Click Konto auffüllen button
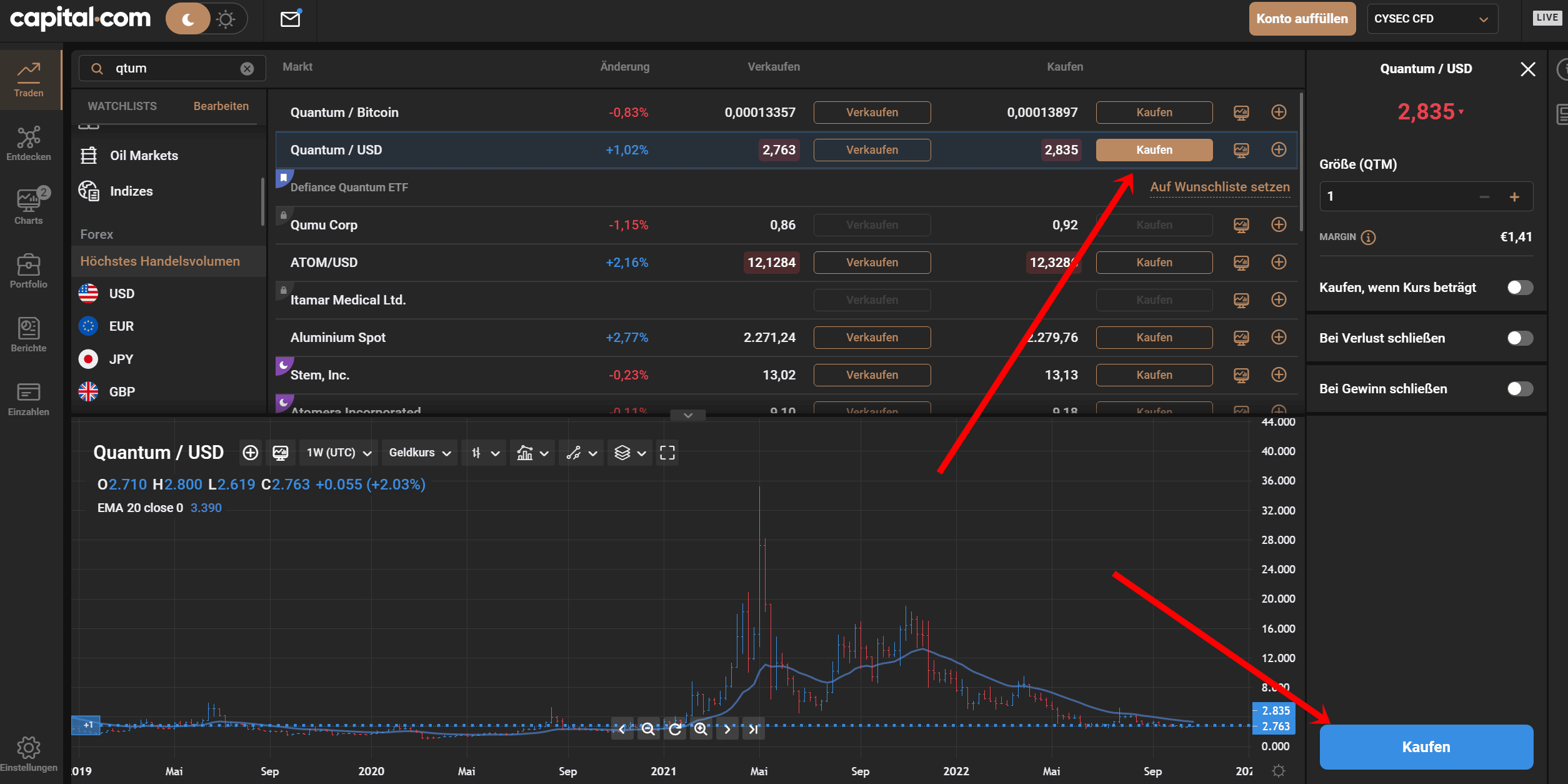The image size is (1568, 784). coord(1302,19)
